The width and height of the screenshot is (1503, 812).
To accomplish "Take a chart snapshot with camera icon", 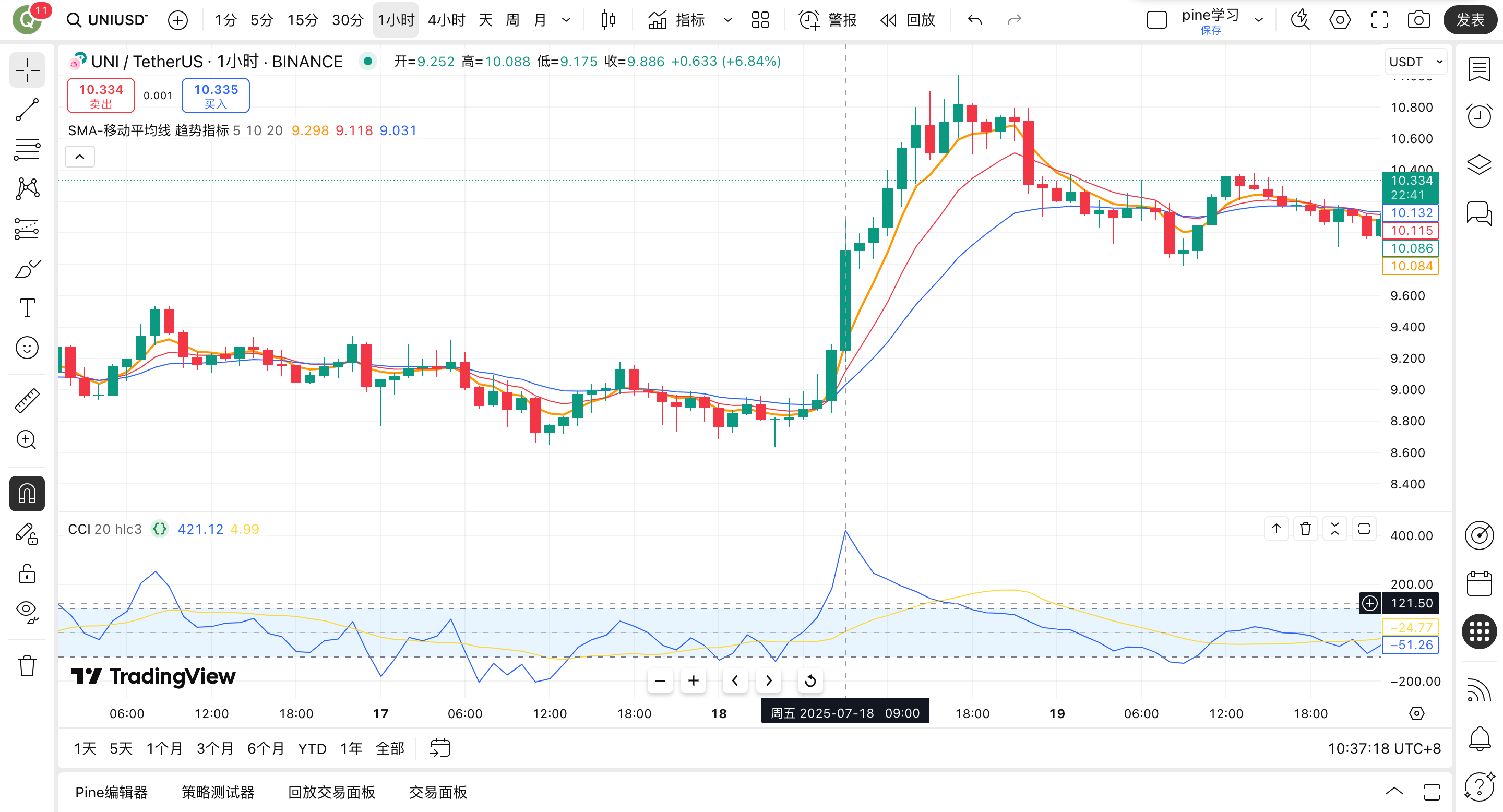I will [1418, 20].
